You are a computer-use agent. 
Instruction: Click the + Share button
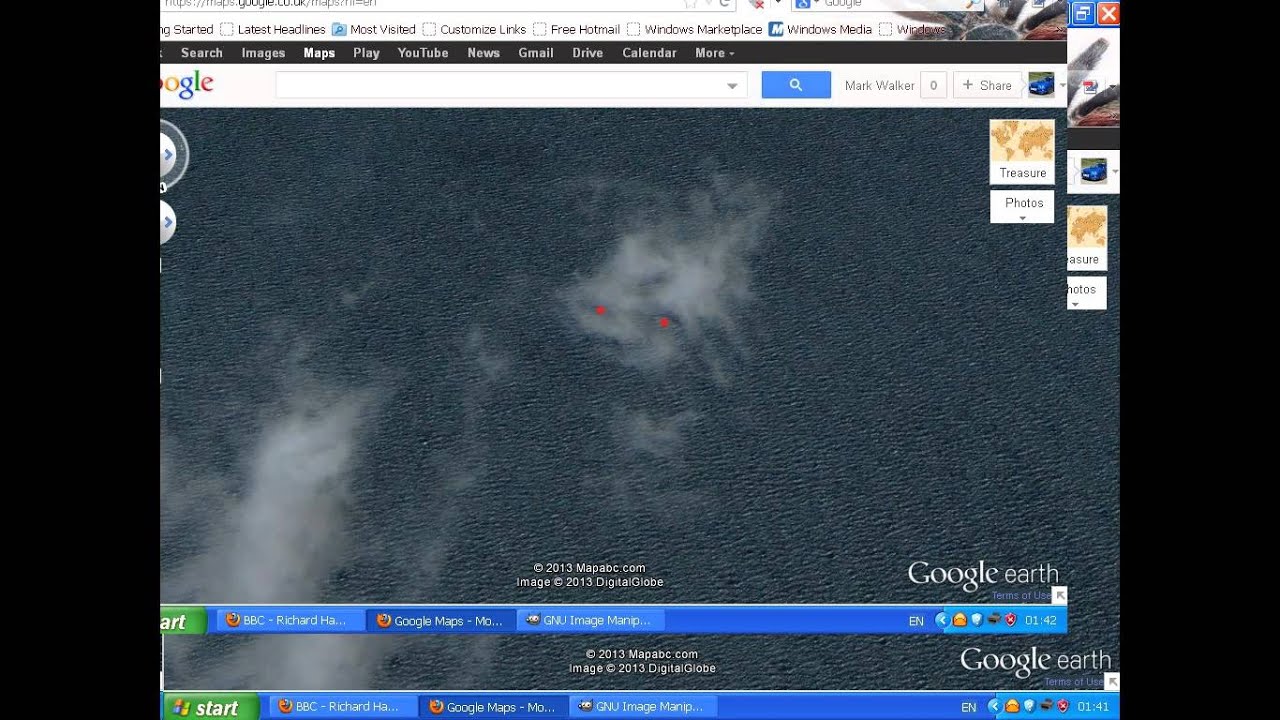[987, 85]
